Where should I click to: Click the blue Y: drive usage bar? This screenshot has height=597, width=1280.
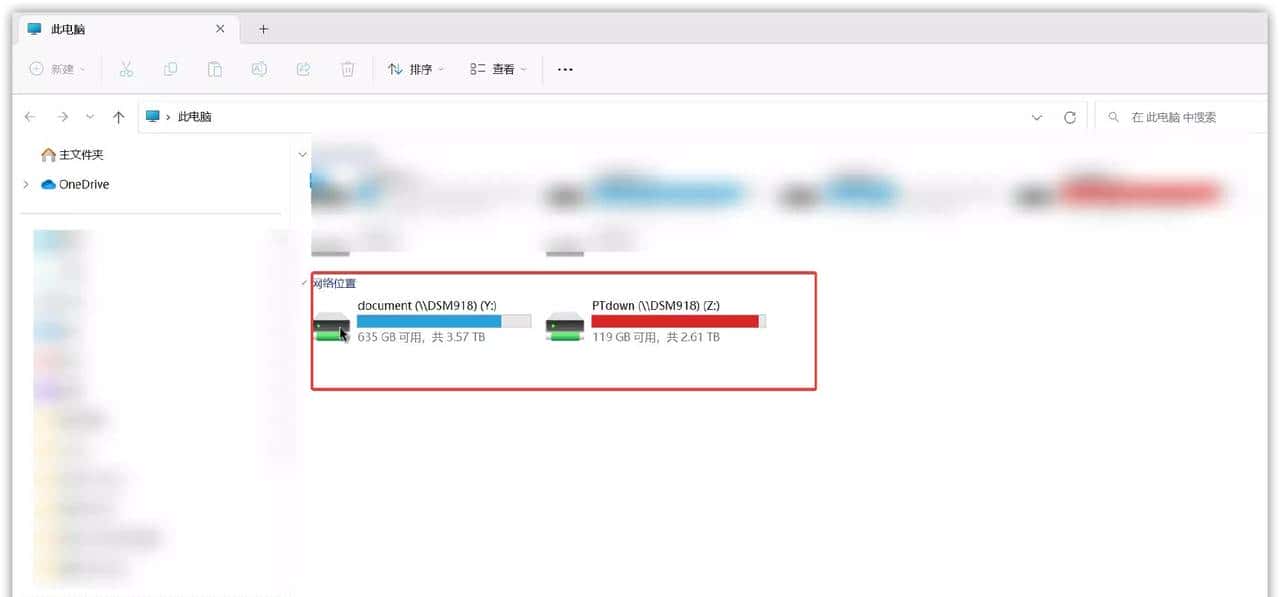click(444, 321)
